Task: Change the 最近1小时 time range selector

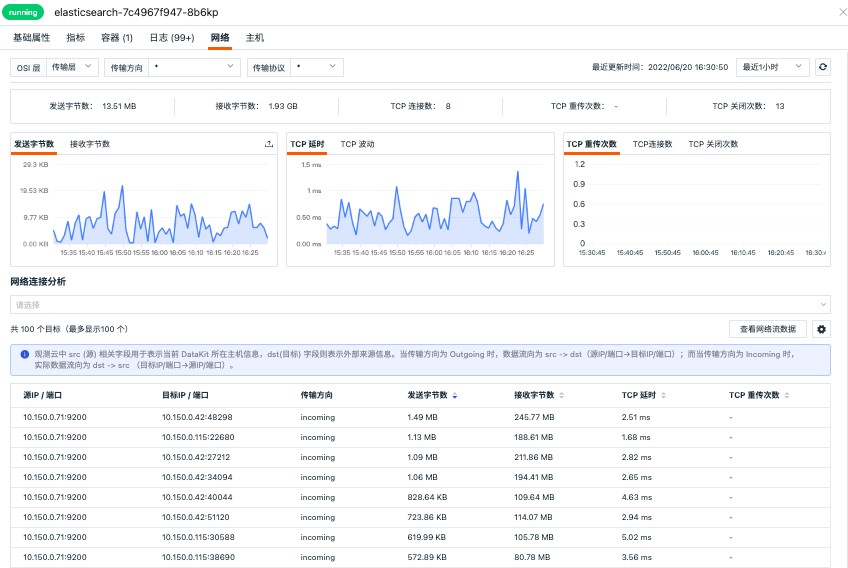Action: tap(772, 67)
